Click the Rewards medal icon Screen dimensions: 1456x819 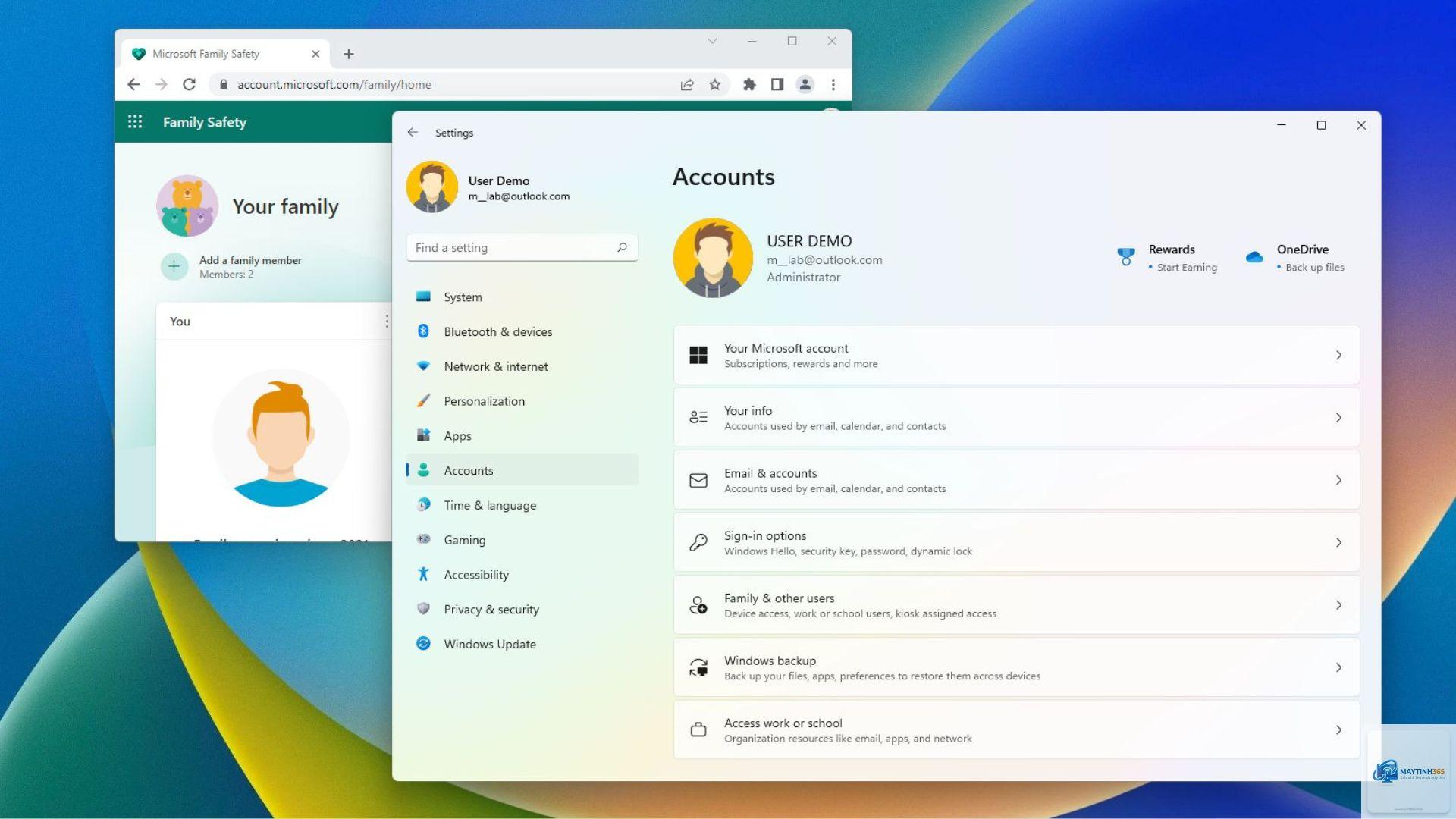point(1126,257)
